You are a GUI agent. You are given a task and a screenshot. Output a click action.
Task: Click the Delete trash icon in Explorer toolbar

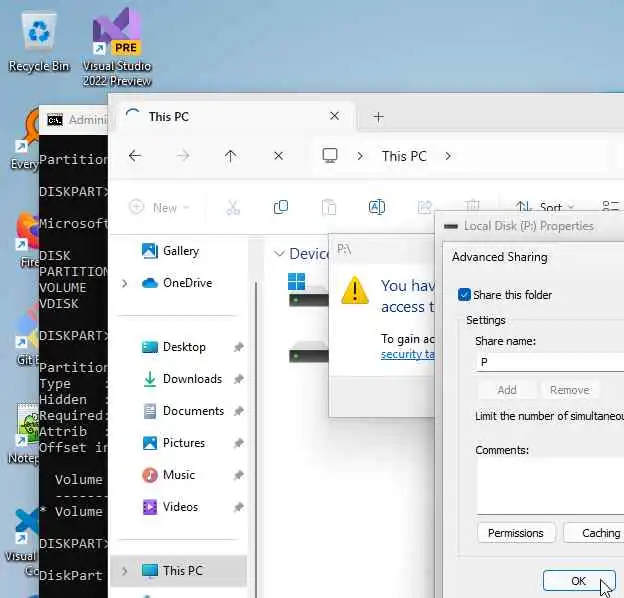pyautogui.click(x=472, y=206)
